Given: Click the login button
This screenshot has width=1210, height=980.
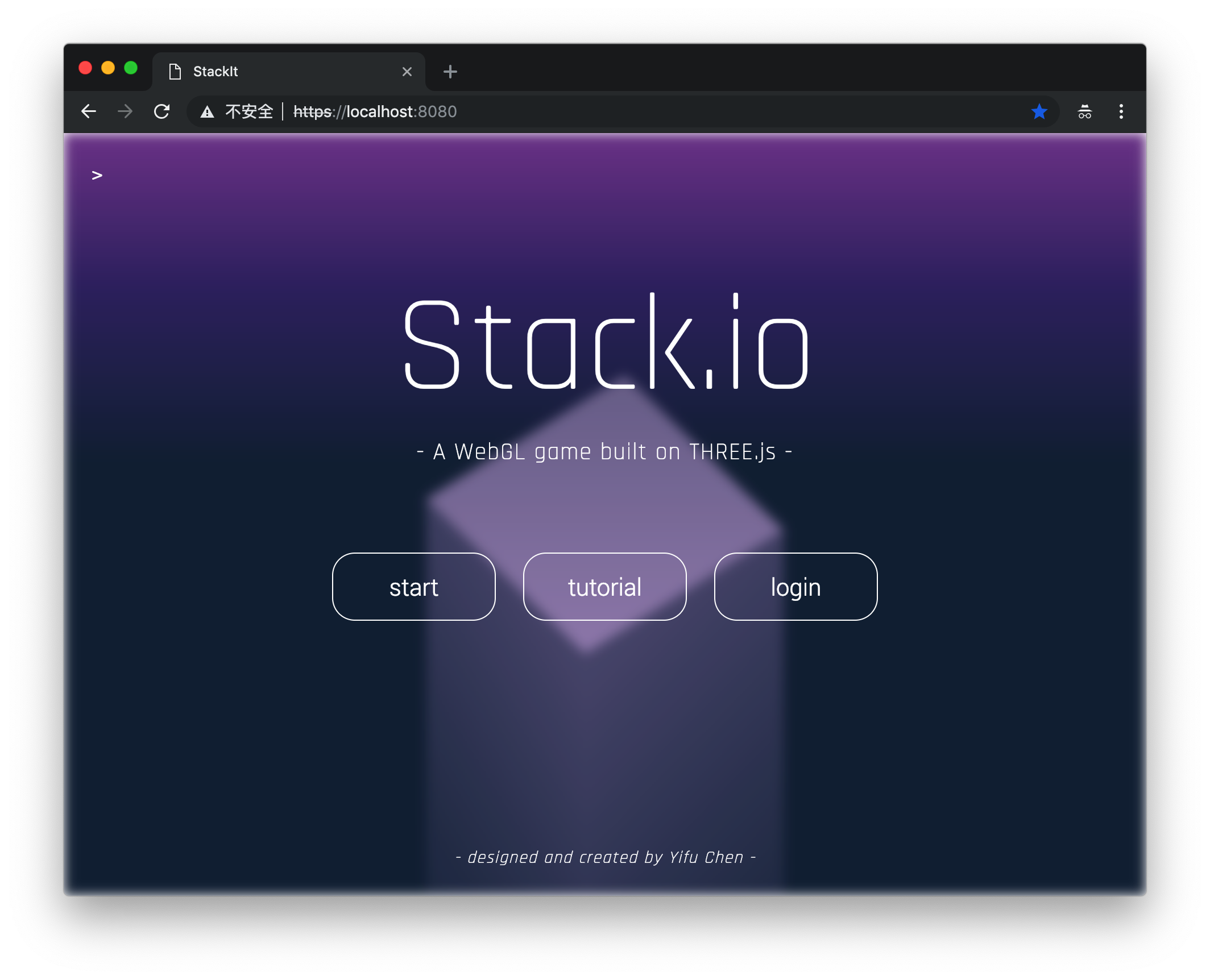Looking at the screenshot, I should pyautogui.click(x=795, y=587).
